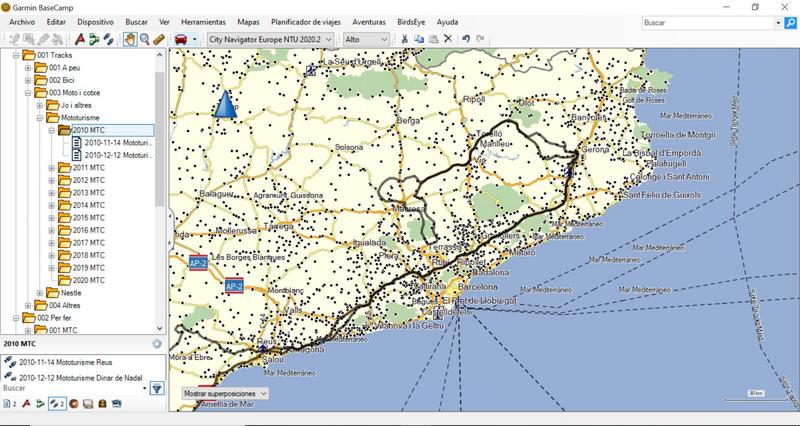The width and height of the screenshot is (800, 426).
Task: Collapse the Mototurisme folder
Action: [40, 118]
